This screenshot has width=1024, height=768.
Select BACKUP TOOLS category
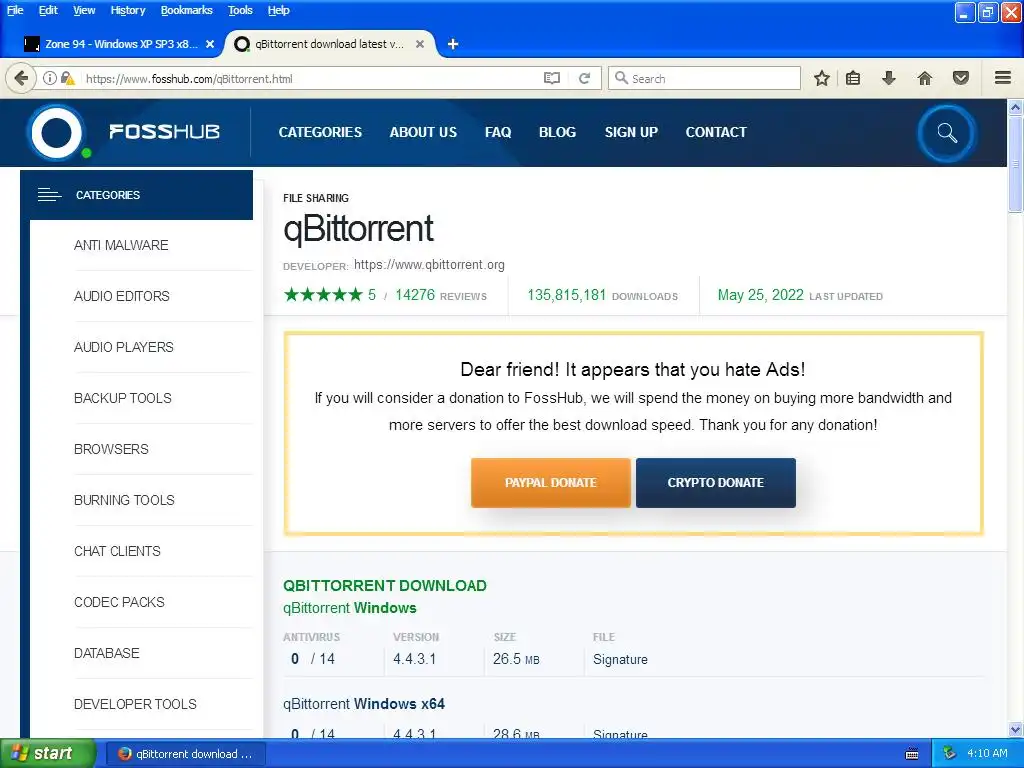tap(123, 398)
